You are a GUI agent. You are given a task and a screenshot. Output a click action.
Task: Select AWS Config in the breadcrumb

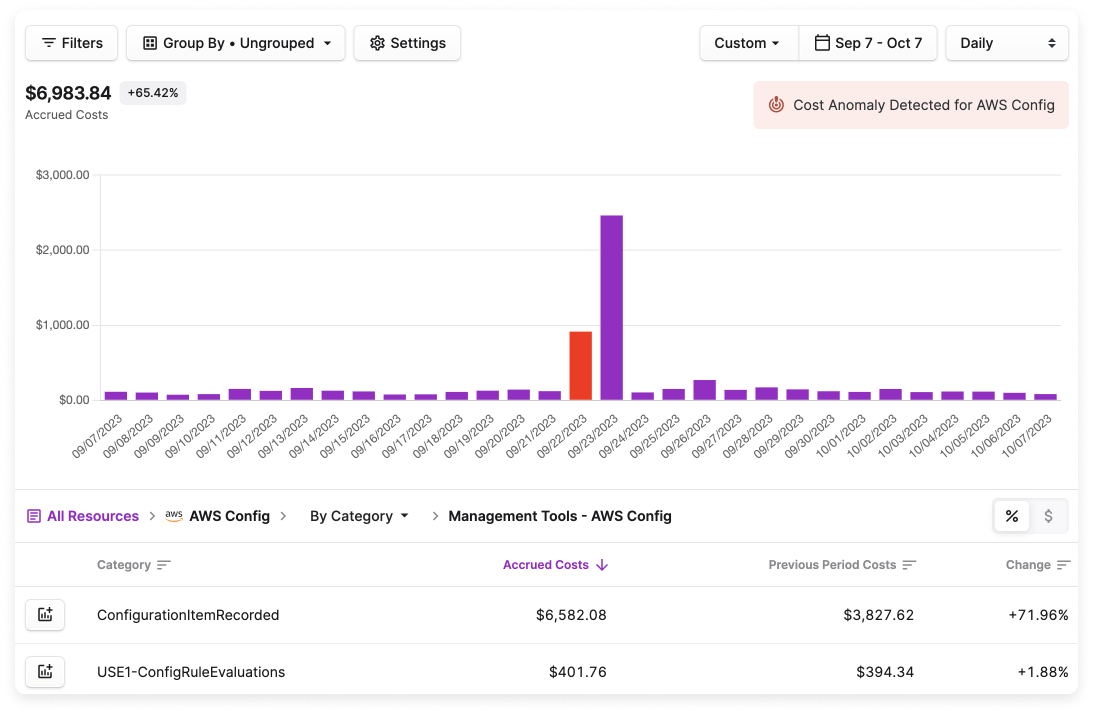pyautogui.click(x=228, y=516)
